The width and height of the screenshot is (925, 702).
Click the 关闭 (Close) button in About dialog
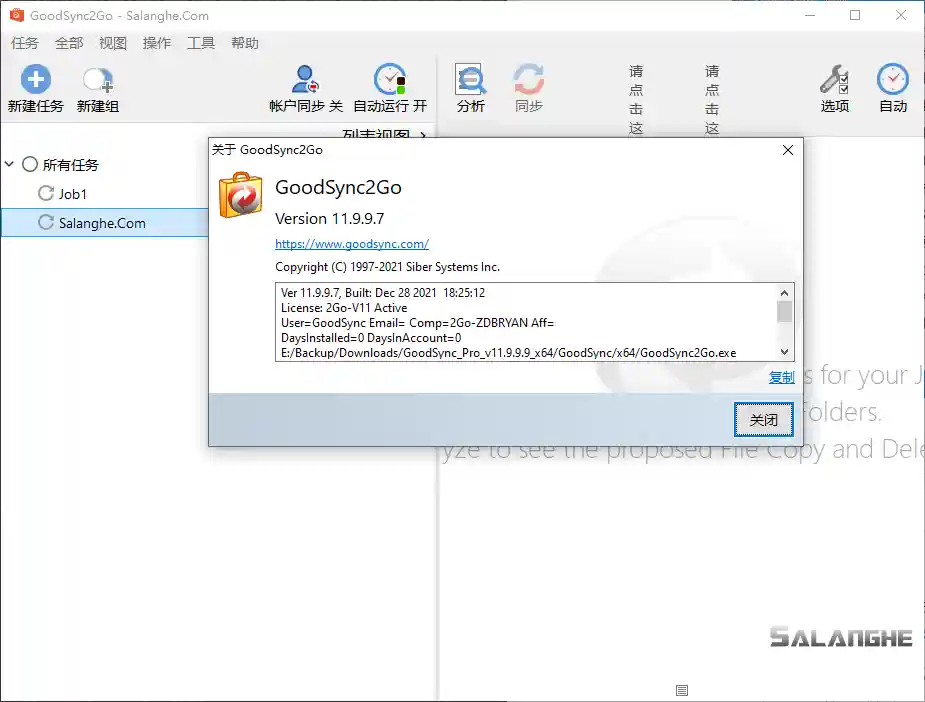[763, 420]
